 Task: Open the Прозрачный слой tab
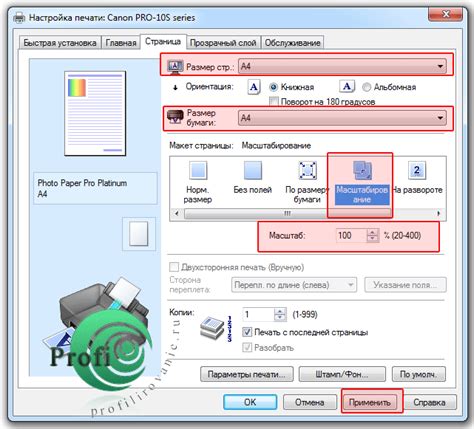point(223,43)
